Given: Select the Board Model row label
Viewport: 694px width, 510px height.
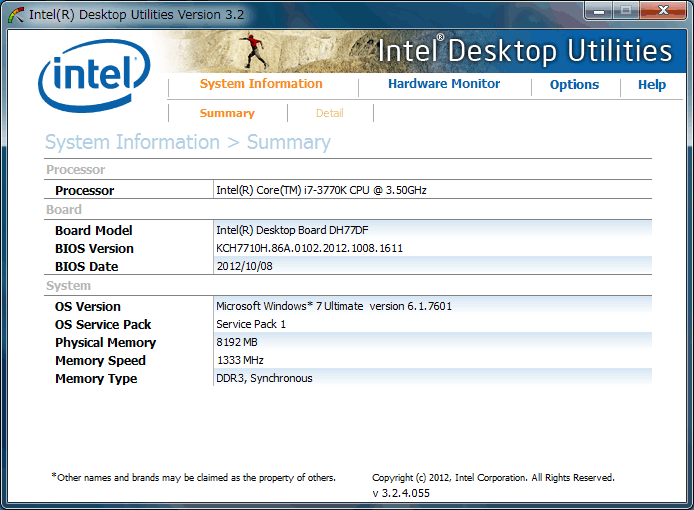Looking at the screenshot, I should coord(94,231).
